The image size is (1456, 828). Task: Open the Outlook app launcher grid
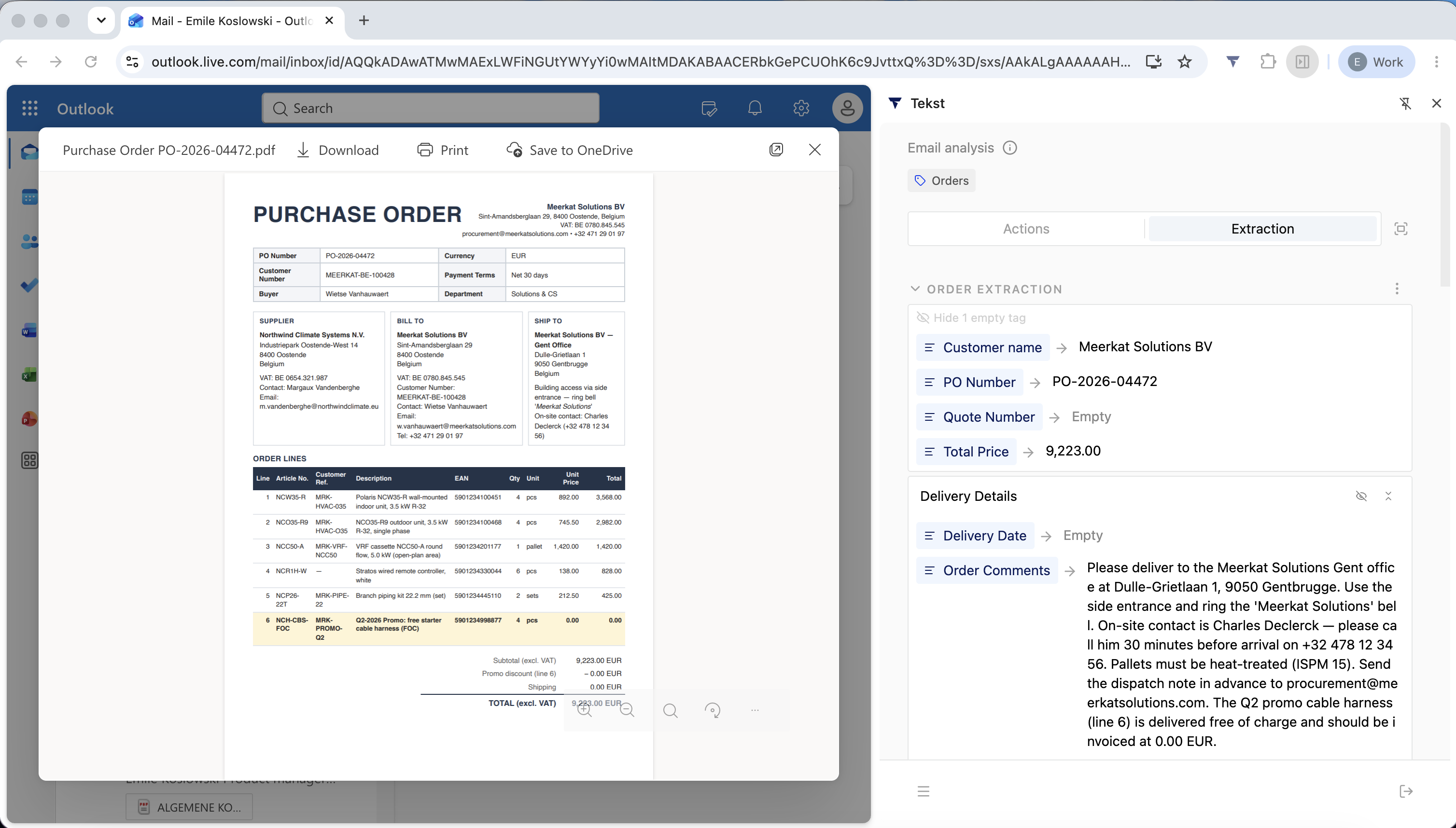coord(29,108)
